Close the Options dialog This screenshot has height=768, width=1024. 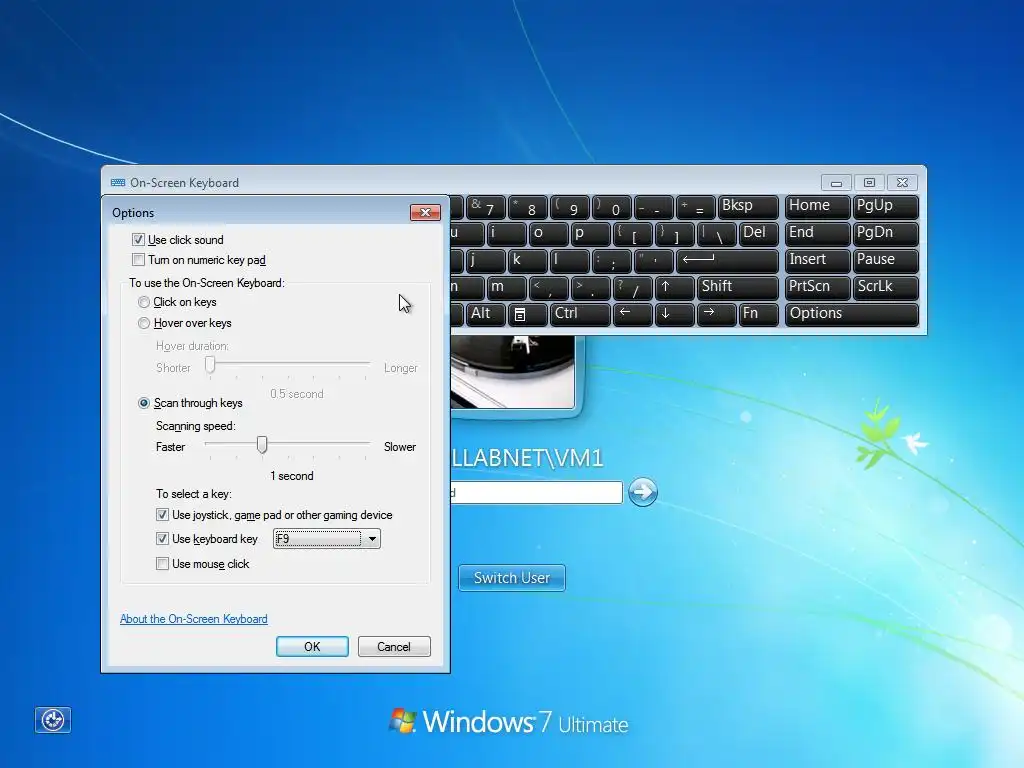click(425, 212)
